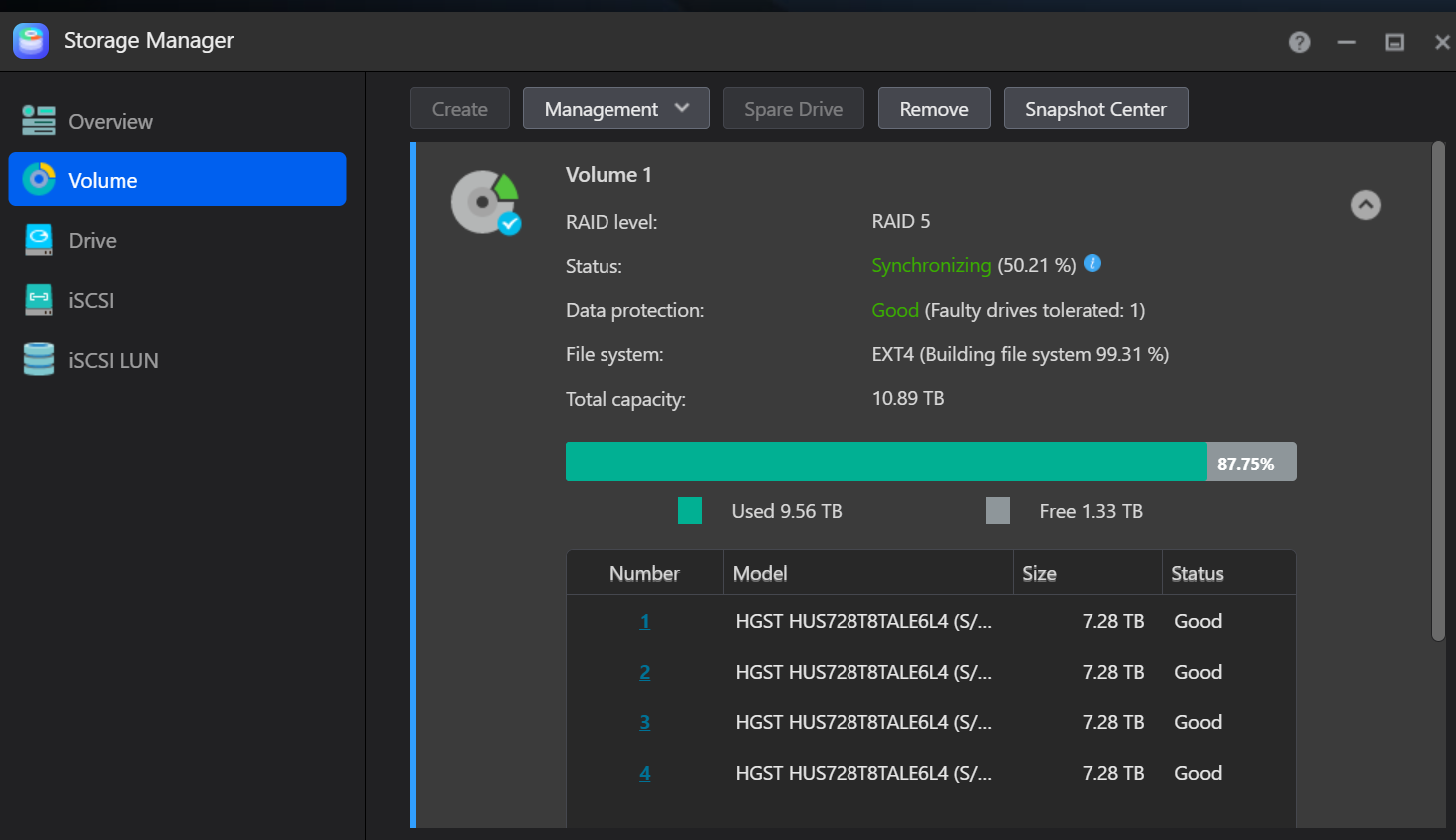Click the iSCSI sidebar icon
This screenshot has height=840, width=1456.
click(39, 300)
